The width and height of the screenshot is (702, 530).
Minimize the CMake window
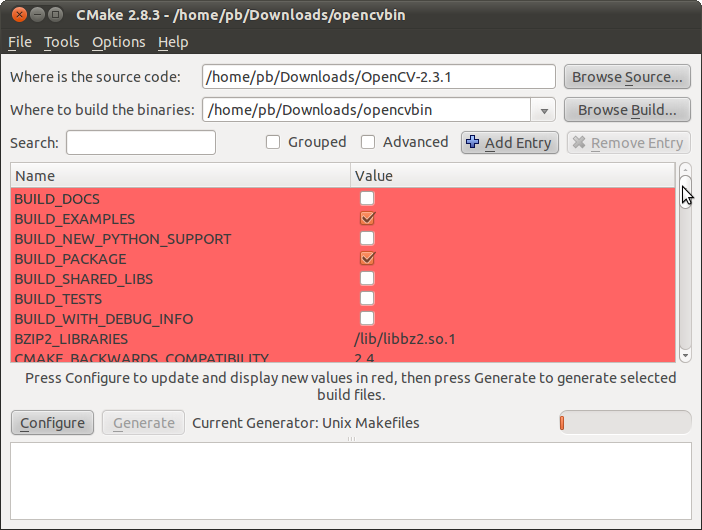coord(38,15)
